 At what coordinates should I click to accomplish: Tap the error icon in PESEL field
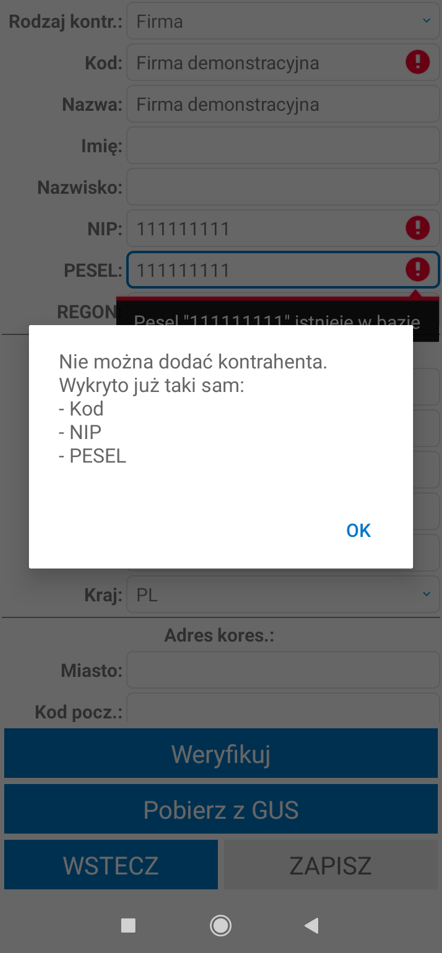coord(418,269)
